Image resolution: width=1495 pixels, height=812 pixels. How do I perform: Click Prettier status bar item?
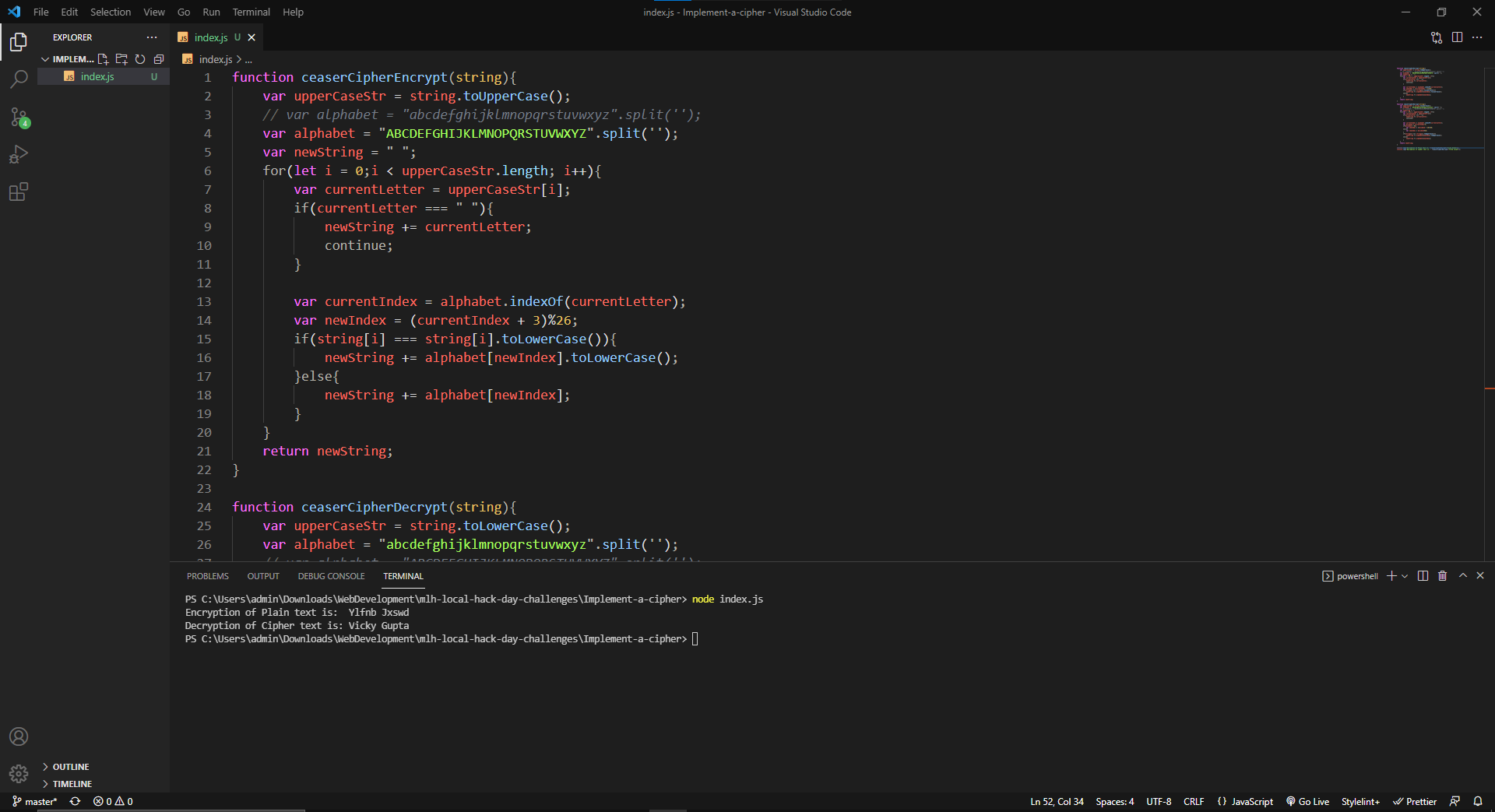tap(1415, 801)
